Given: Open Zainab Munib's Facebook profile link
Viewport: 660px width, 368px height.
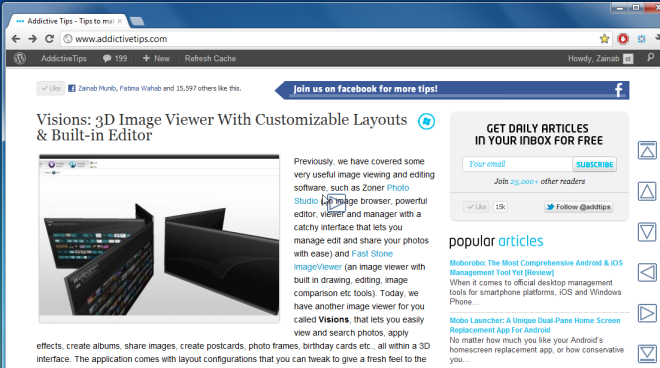Looking at the screenshot, I should 97,88.
